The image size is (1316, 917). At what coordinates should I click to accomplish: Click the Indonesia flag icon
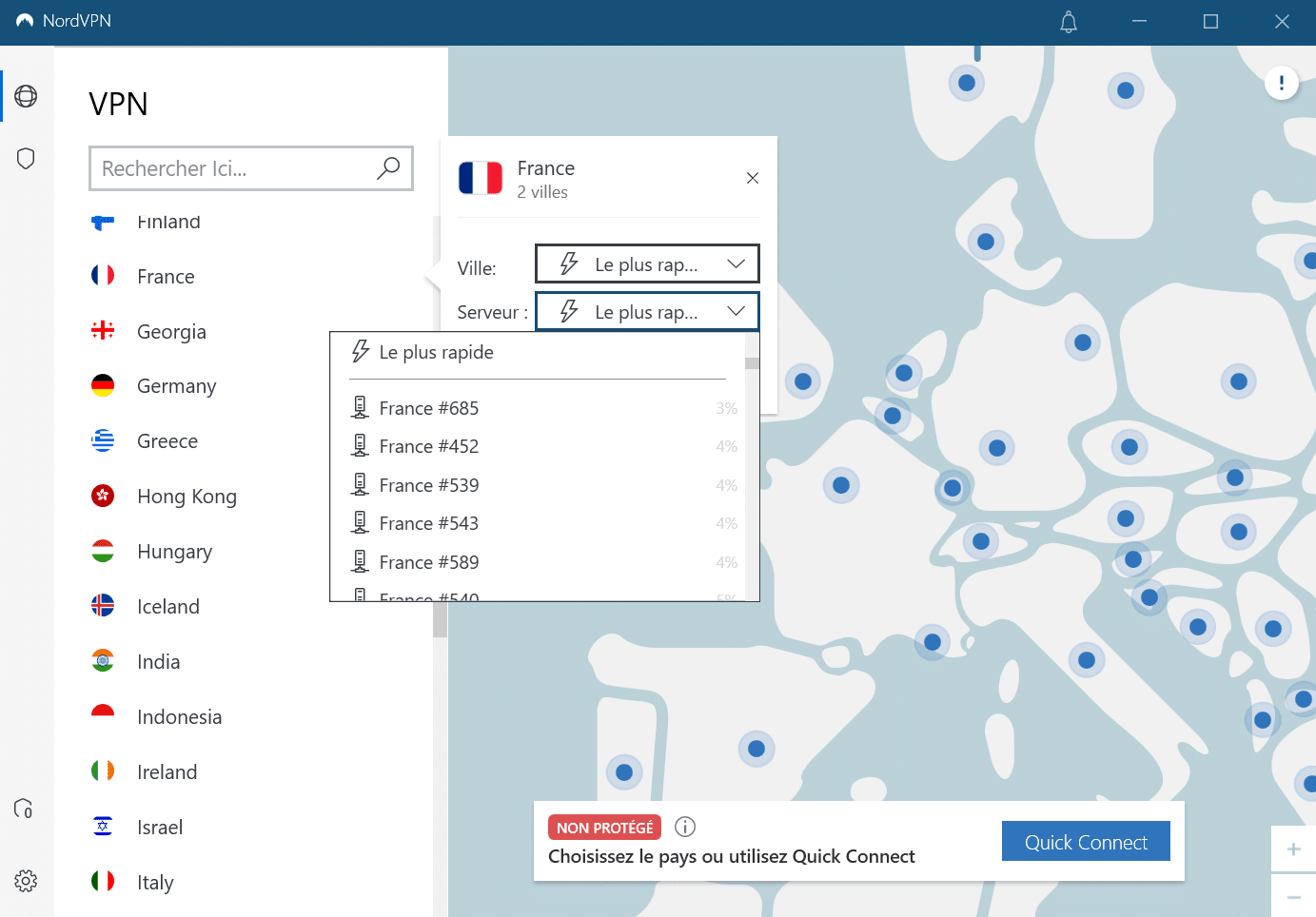click(x=103, y=715)
